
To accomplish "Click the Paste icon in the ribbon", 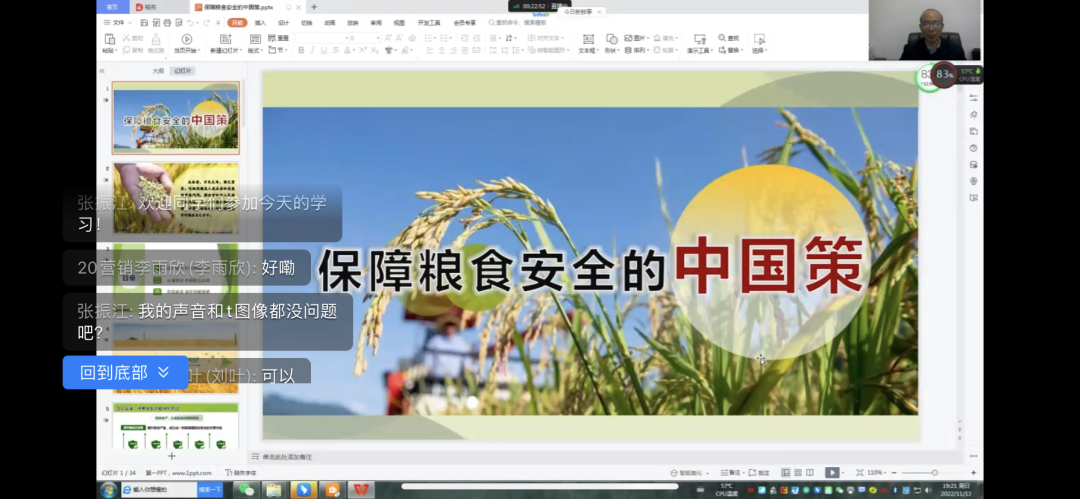I will pyautogui.click(x=109, y=40).
